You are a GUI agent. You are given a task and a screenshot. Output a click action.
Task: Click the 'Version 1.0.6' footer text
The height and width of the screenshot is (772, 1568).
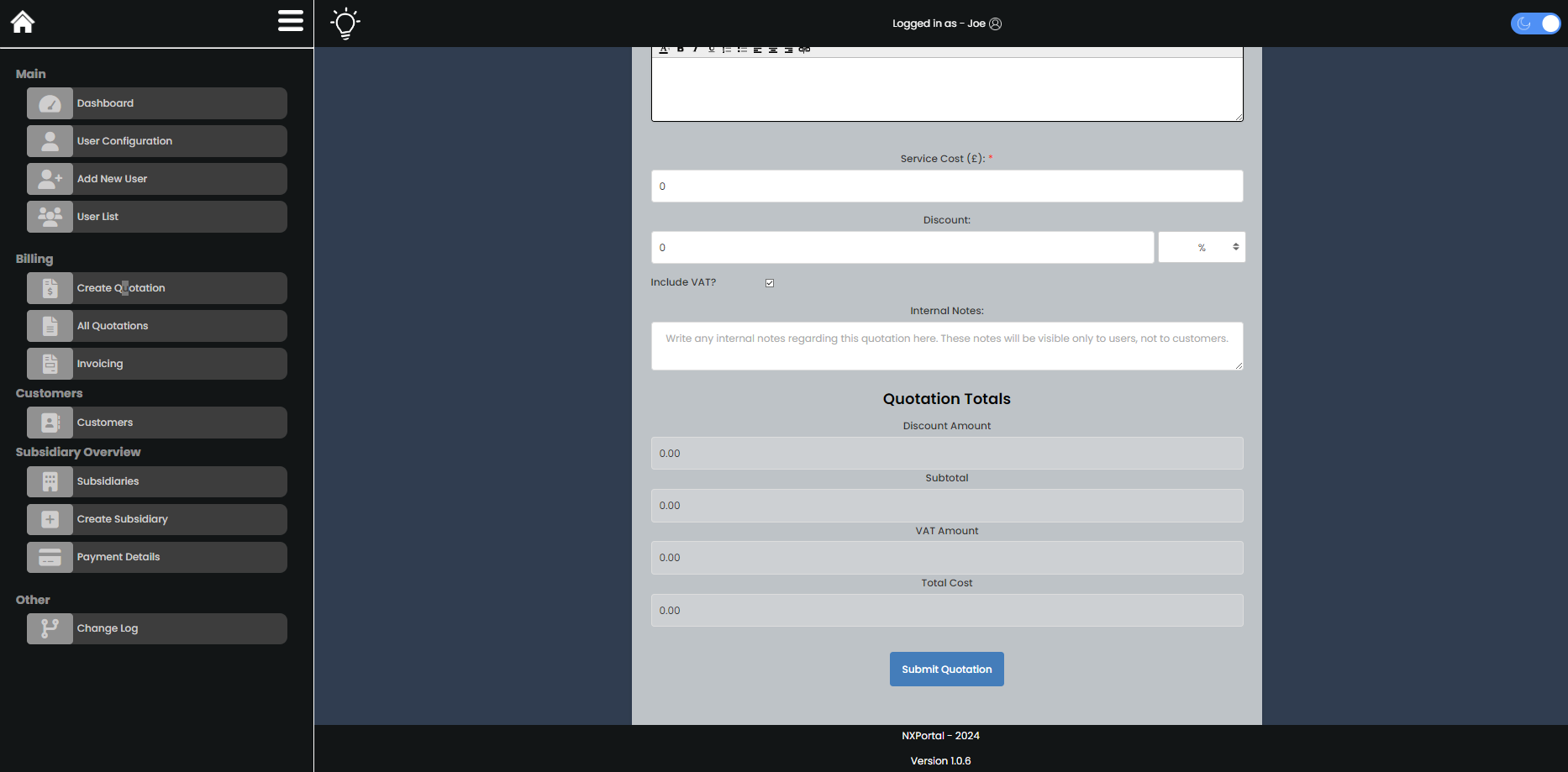point(940,761)
